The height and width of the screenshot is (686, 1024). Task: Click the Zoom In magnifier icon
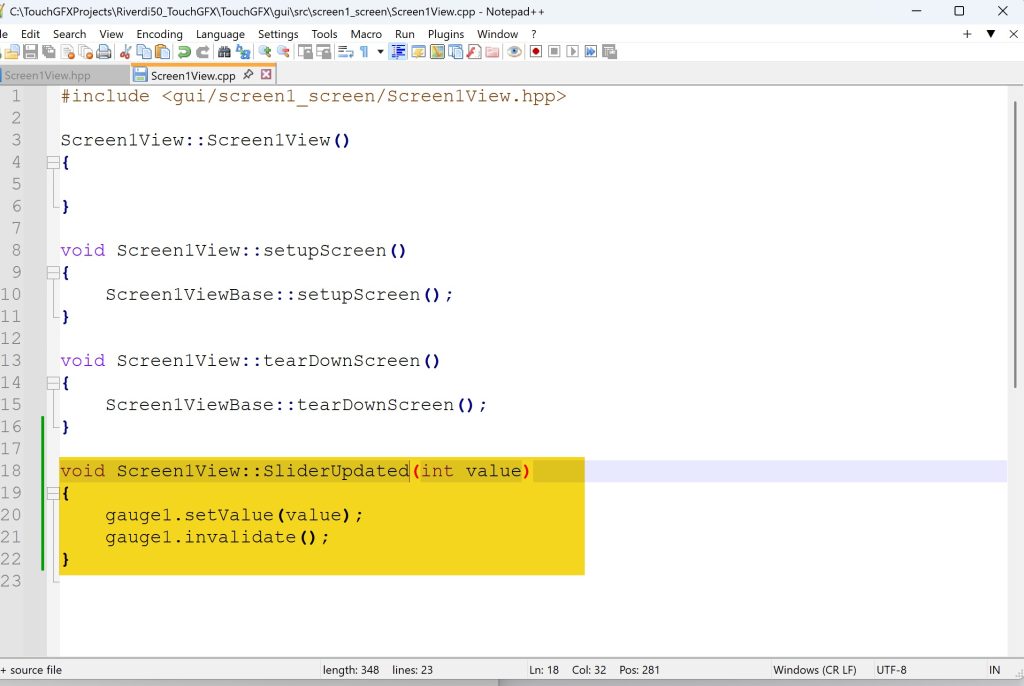[264, 51]
